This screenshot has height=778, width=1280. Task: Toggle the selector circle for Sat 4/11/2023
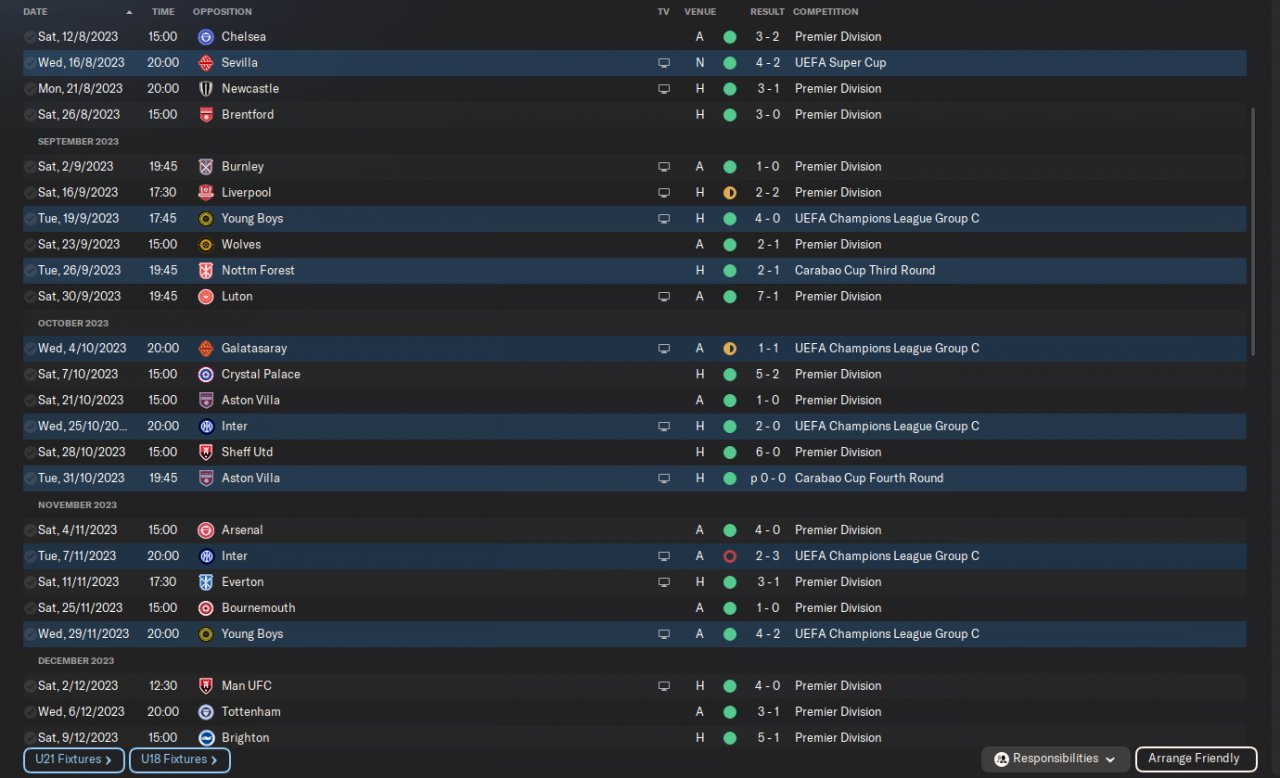30,531
